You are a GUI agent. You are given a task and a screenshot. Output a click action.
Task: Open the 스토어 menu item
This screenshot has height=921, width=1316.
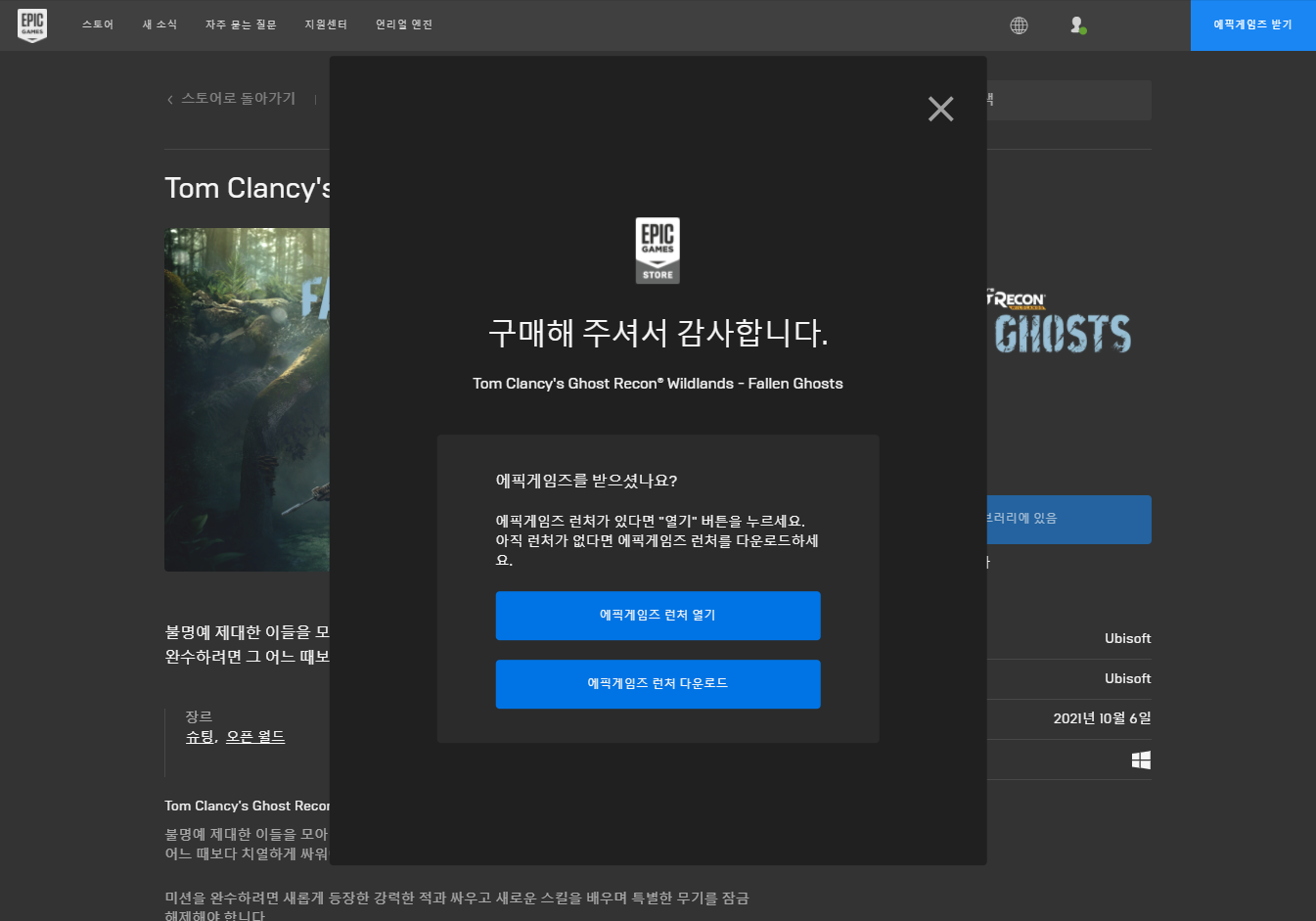coord(98,24)
